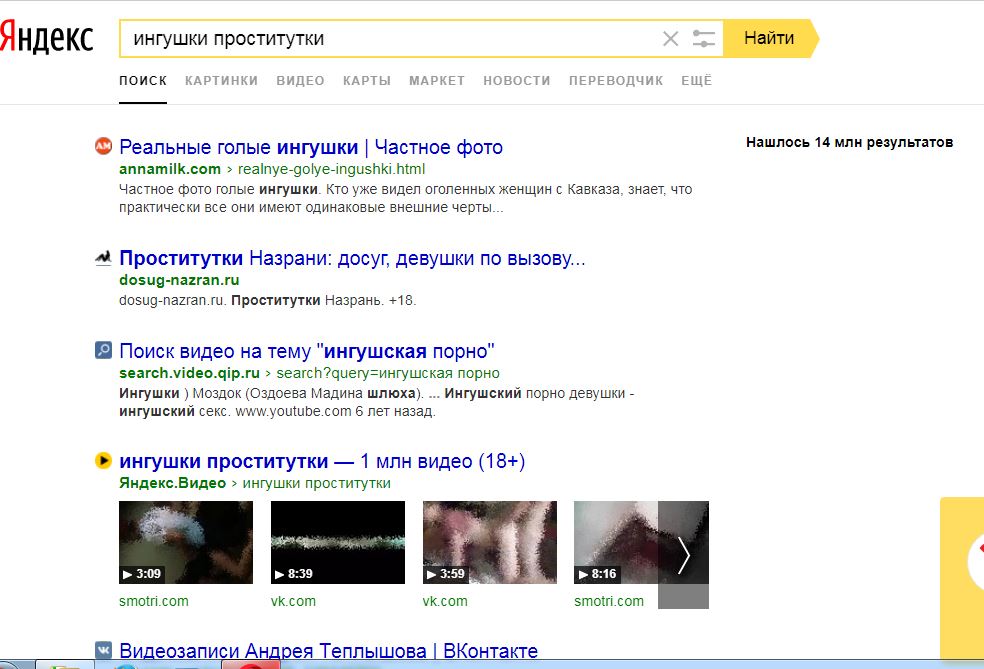Select the Поиск tab
This screenshot has height=669, width=984.
[x=143, y=81]
